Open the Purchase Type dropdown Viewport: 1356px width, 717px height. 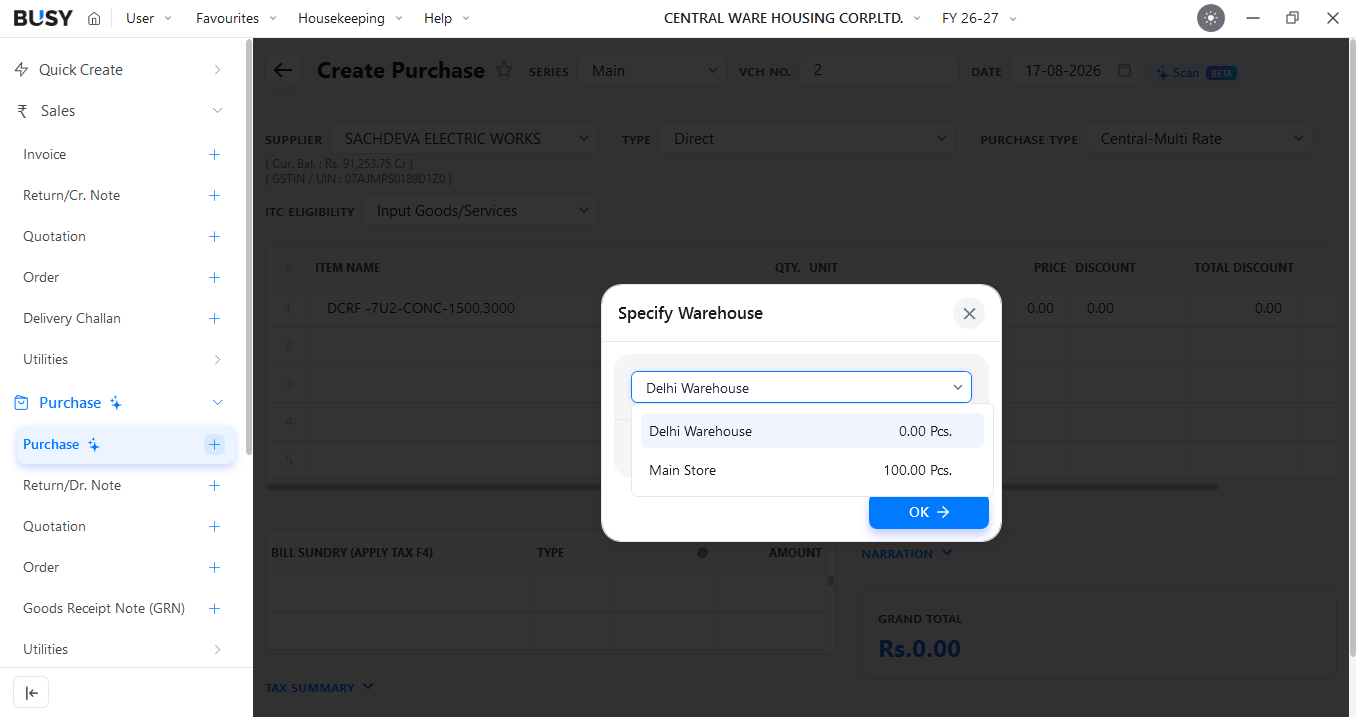click(1199, 139)
